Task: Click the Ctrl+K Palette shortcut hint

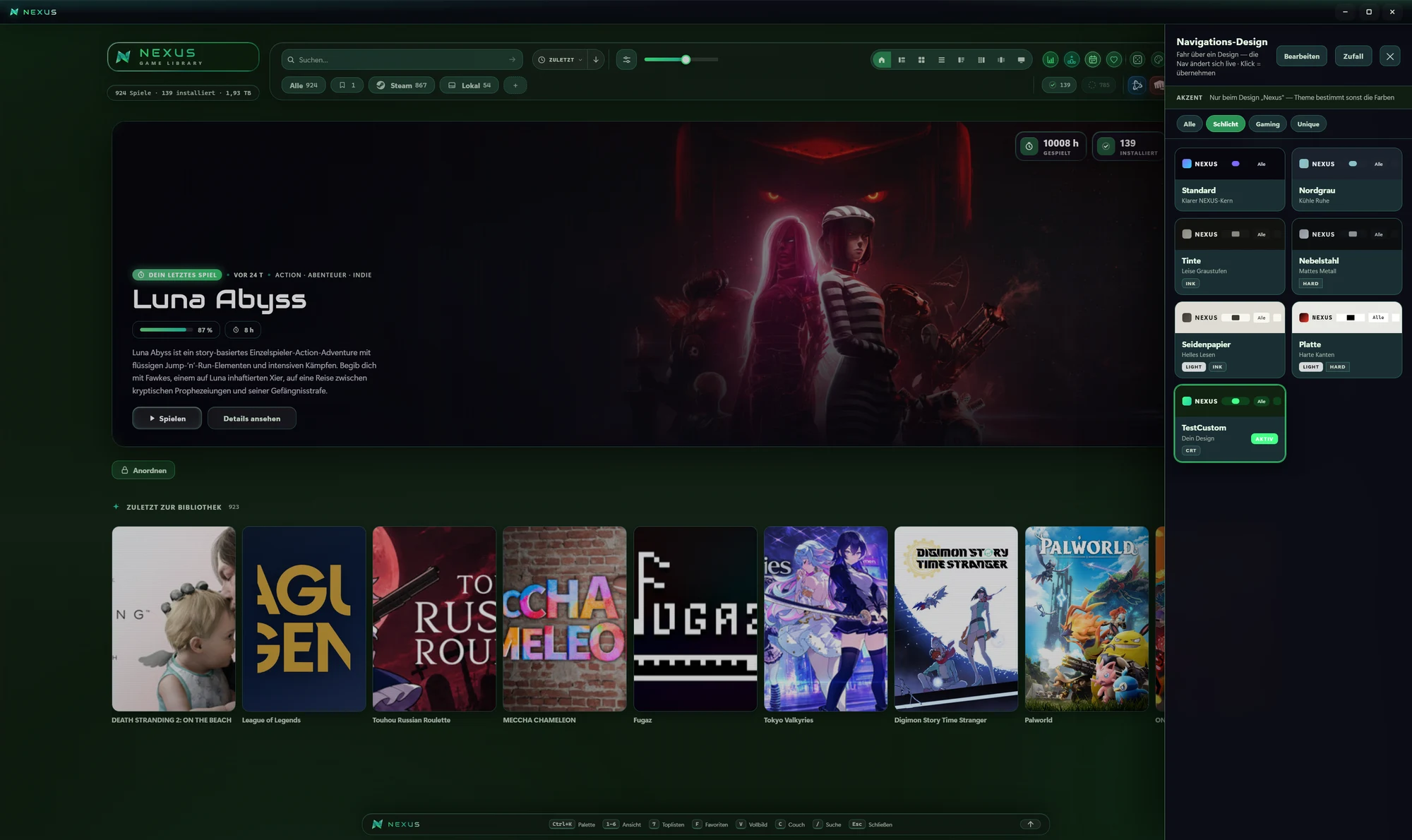Action: pyautogui.click(x=573, y=824)
